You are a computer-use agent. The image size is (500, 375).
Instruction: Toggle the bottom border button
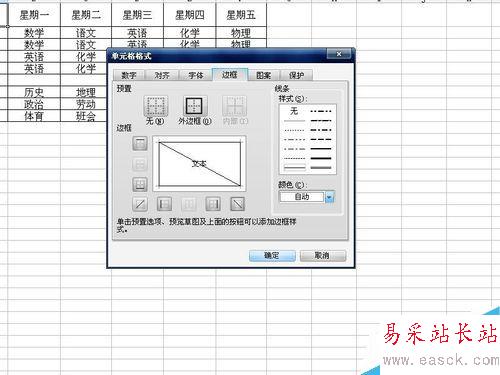140,184
